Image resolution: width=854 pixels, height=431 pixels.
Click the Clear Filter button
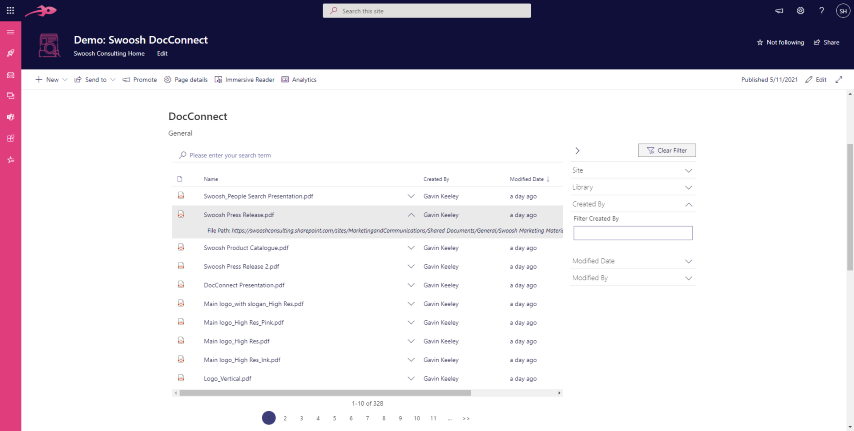(x=667, y=150)
